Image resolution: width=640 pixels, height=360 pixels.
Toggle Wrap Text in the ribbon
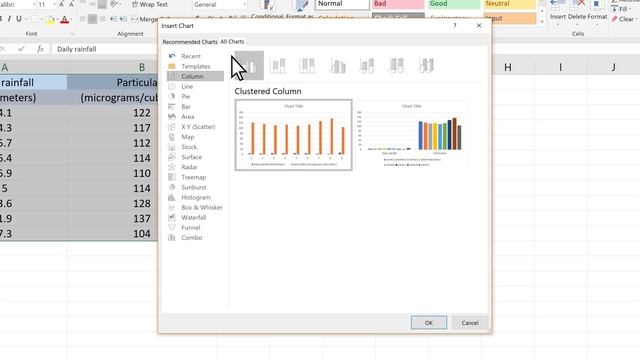[150, 4]
